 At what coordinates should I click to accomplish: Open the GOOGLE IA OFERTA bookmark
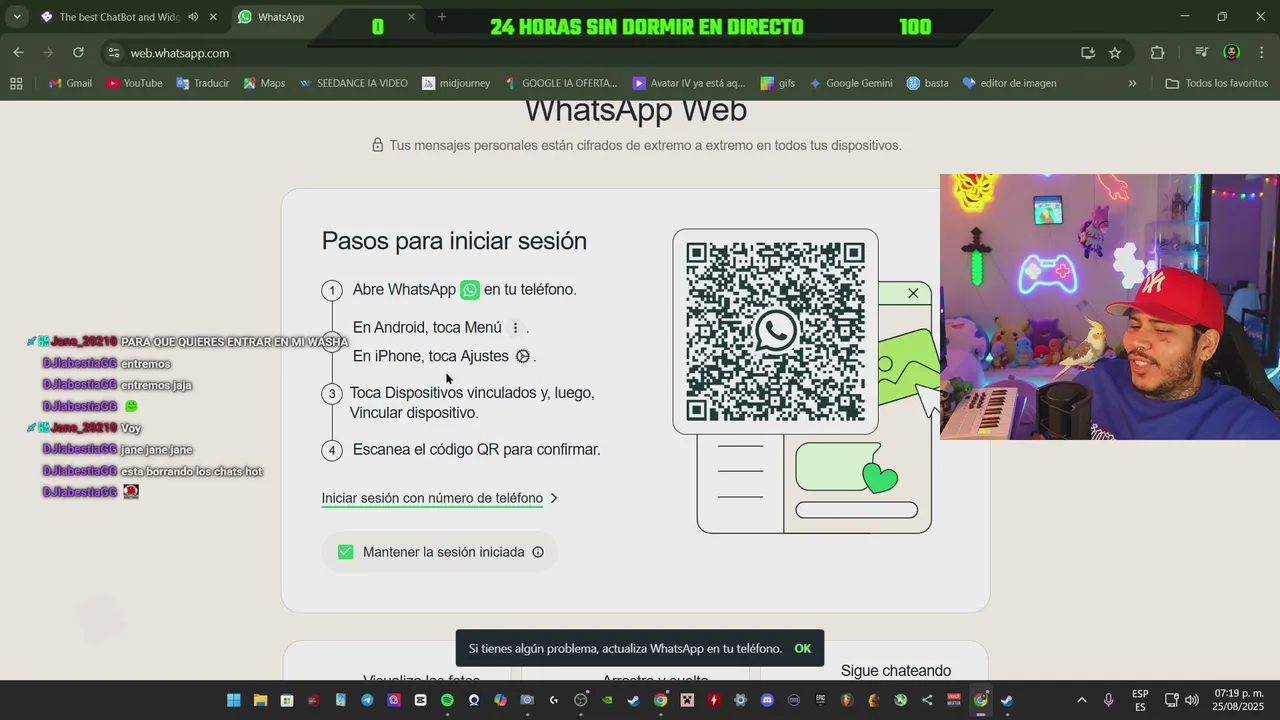pos(560,83)
